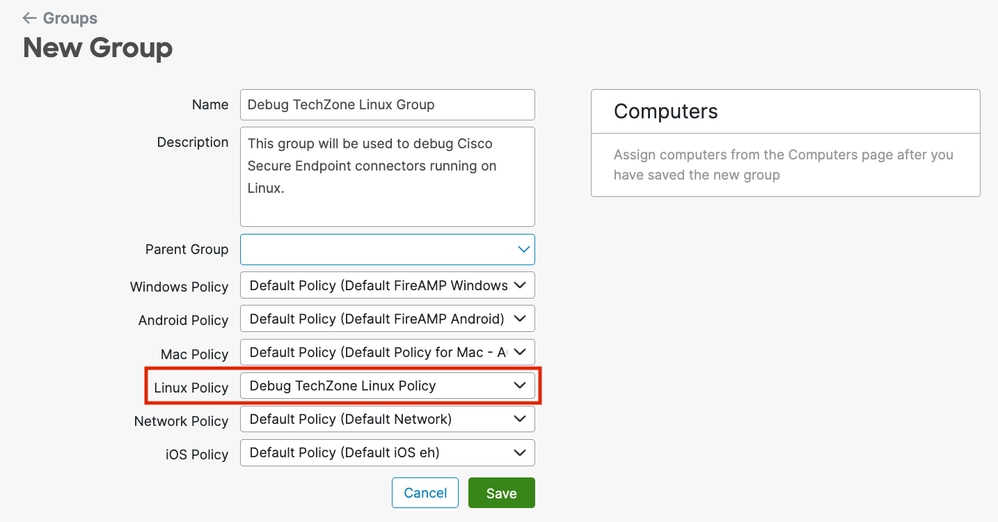Click the Linux Policy label text
The height and width of the screenshot is (522, 998).
191,387
